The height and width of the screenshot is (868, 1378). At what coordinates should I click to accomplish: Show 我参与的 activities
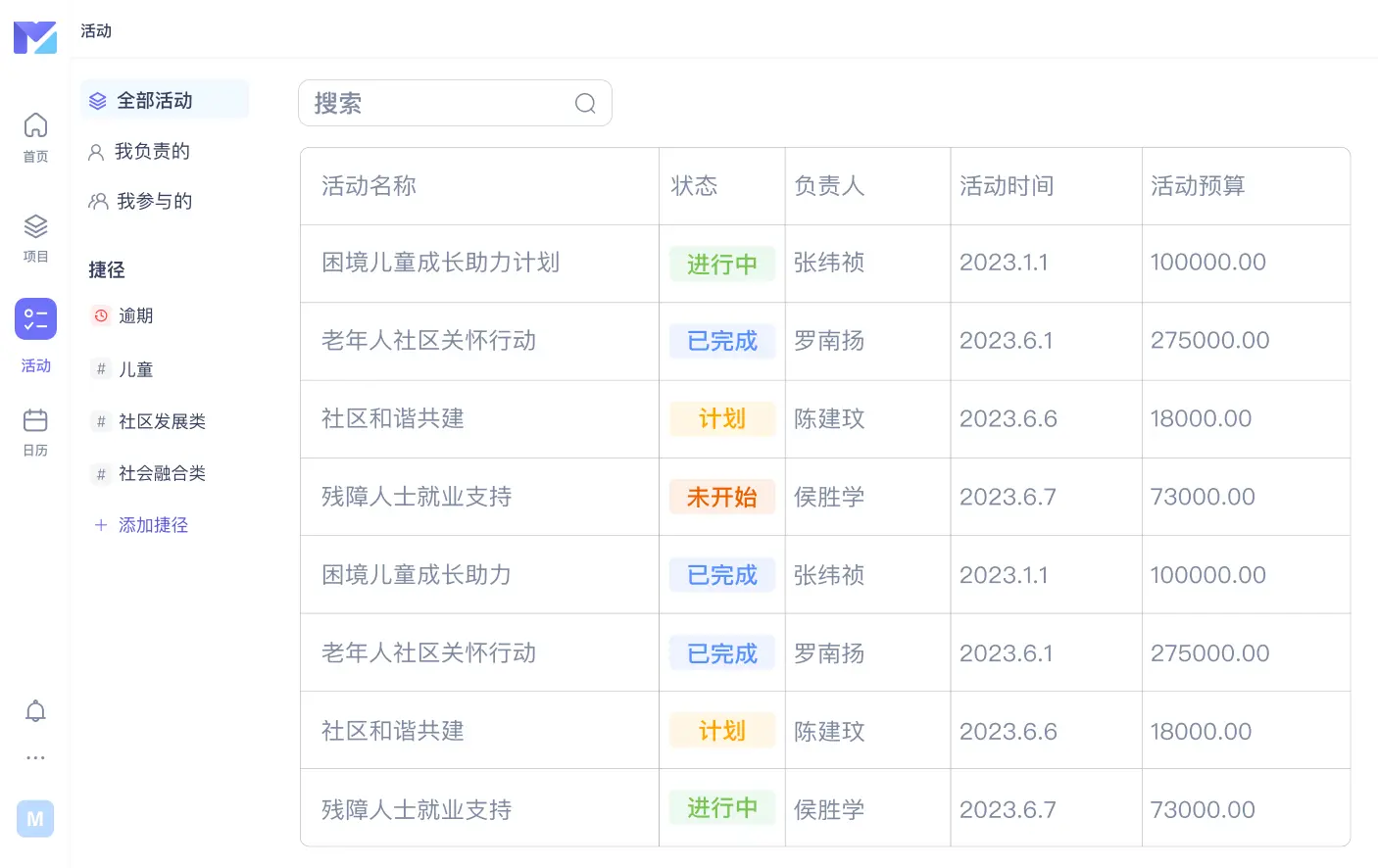(153, 202)
